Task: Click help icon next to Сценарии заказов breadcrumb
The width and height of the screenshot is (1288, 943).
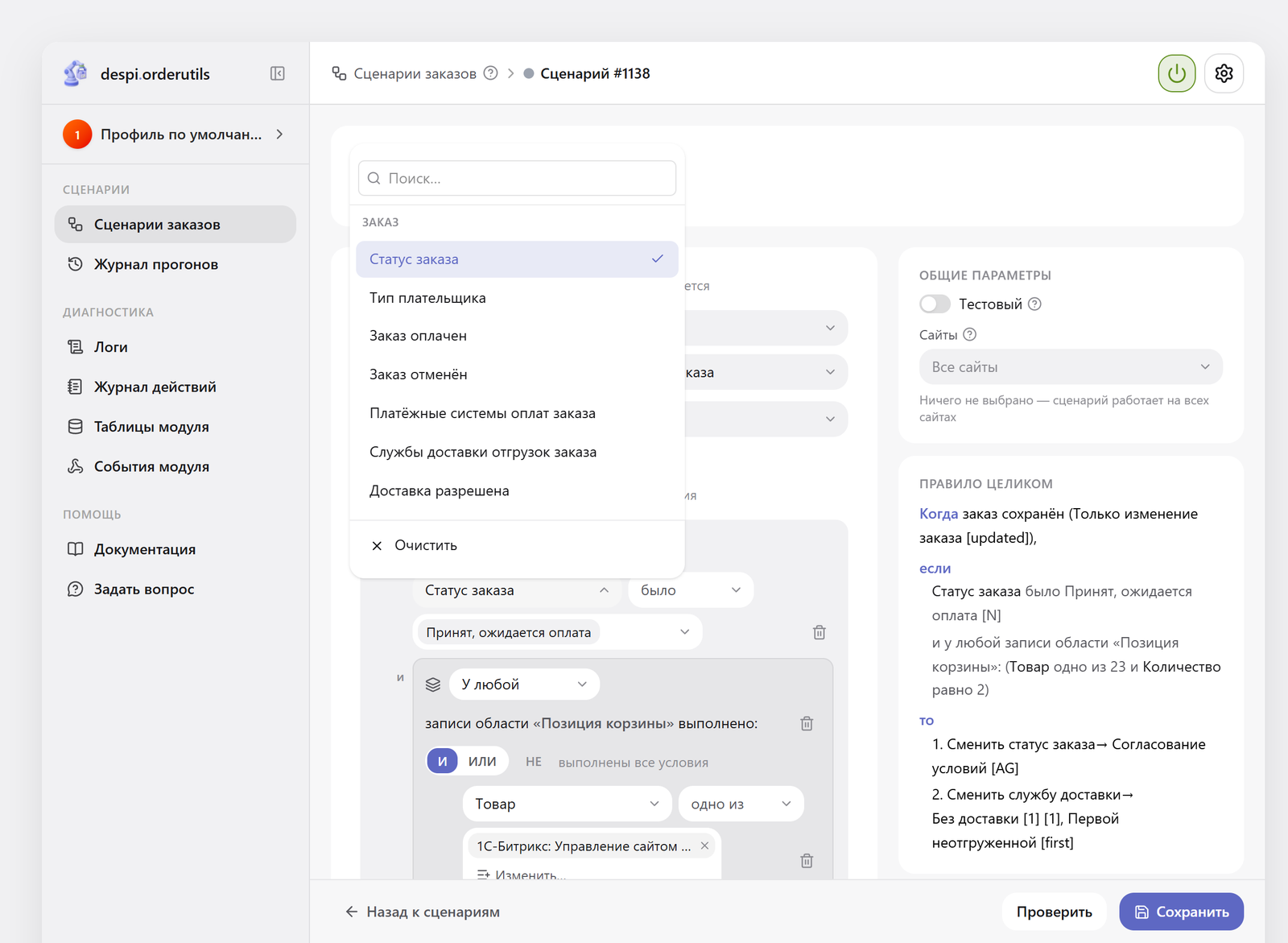Action: tap(490, 73)
